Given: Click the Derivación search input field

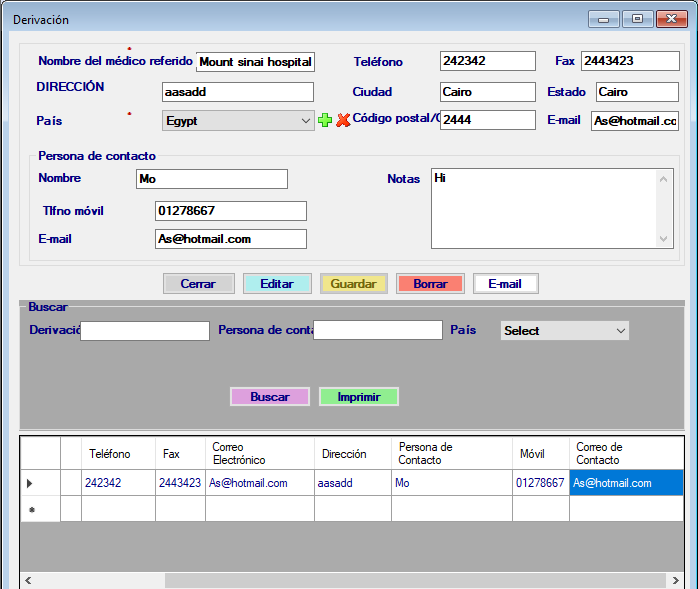Looking at the screenshot, I should (x=145, y=330).
